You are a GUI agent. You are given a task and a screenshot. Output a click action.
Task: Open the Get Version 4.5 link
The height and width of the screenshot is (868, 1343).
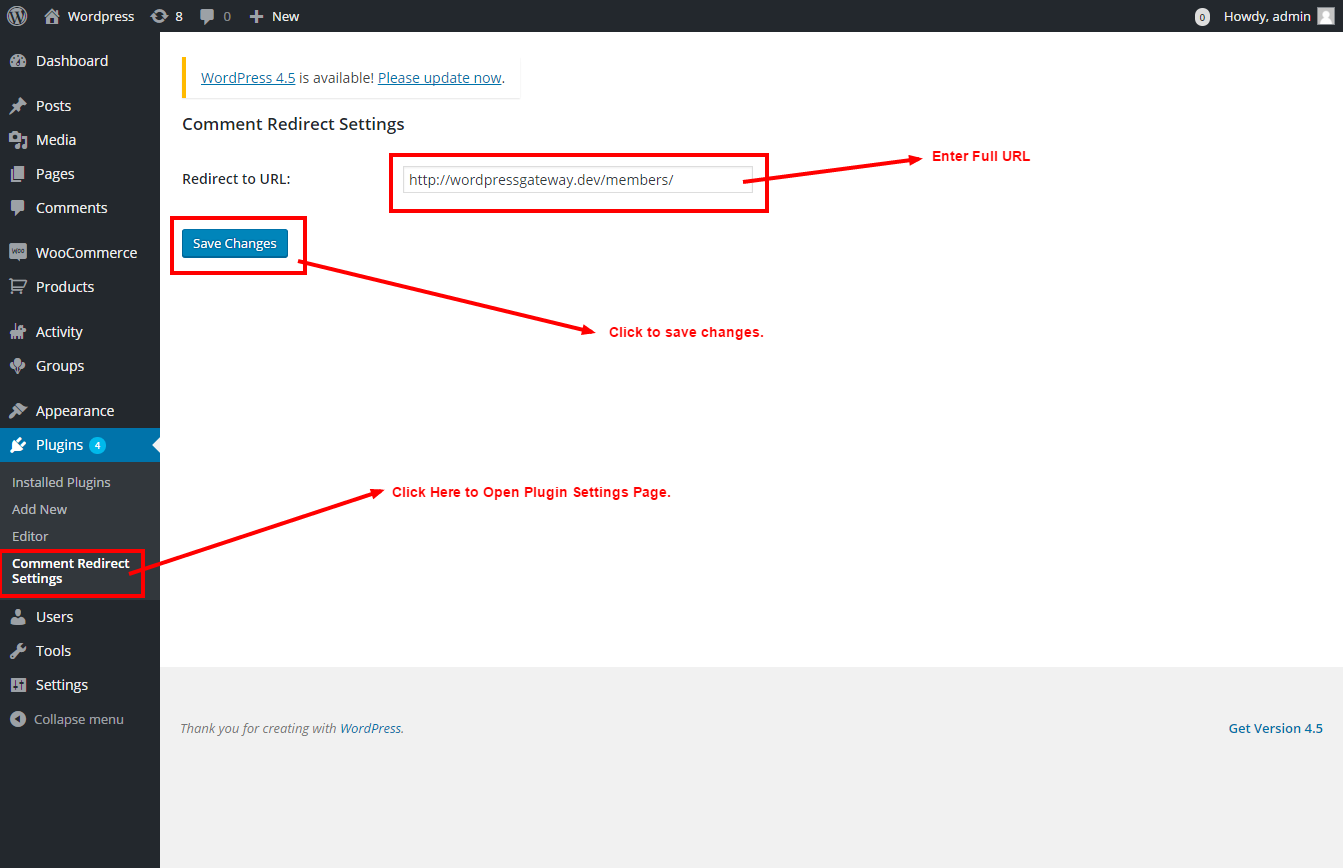(x=1275, y=729)
